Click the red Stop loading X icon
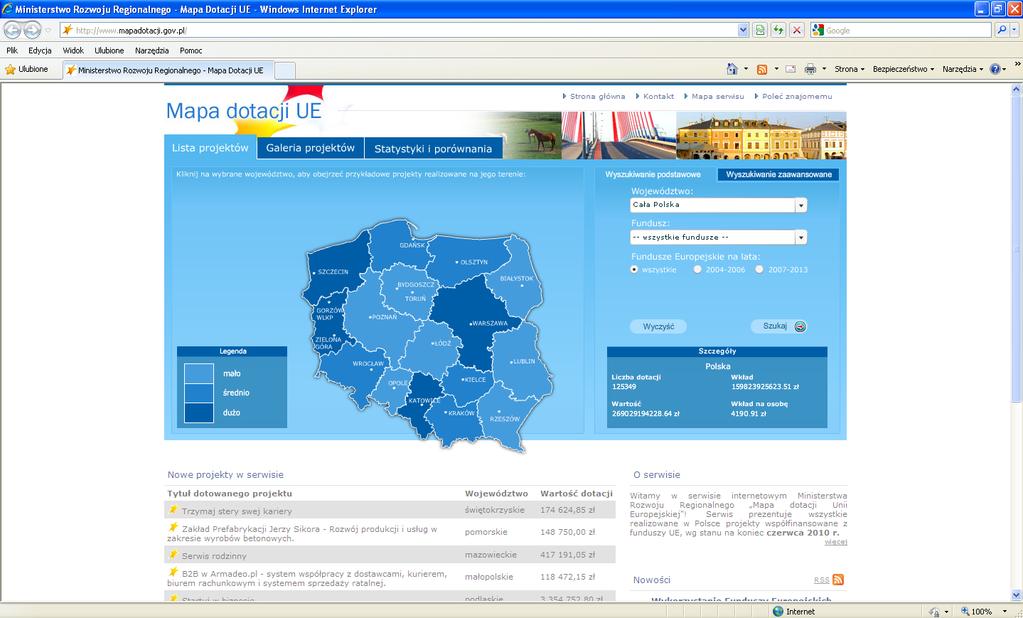This screenshot has width=1023, height=618. (x=797, y=30)
